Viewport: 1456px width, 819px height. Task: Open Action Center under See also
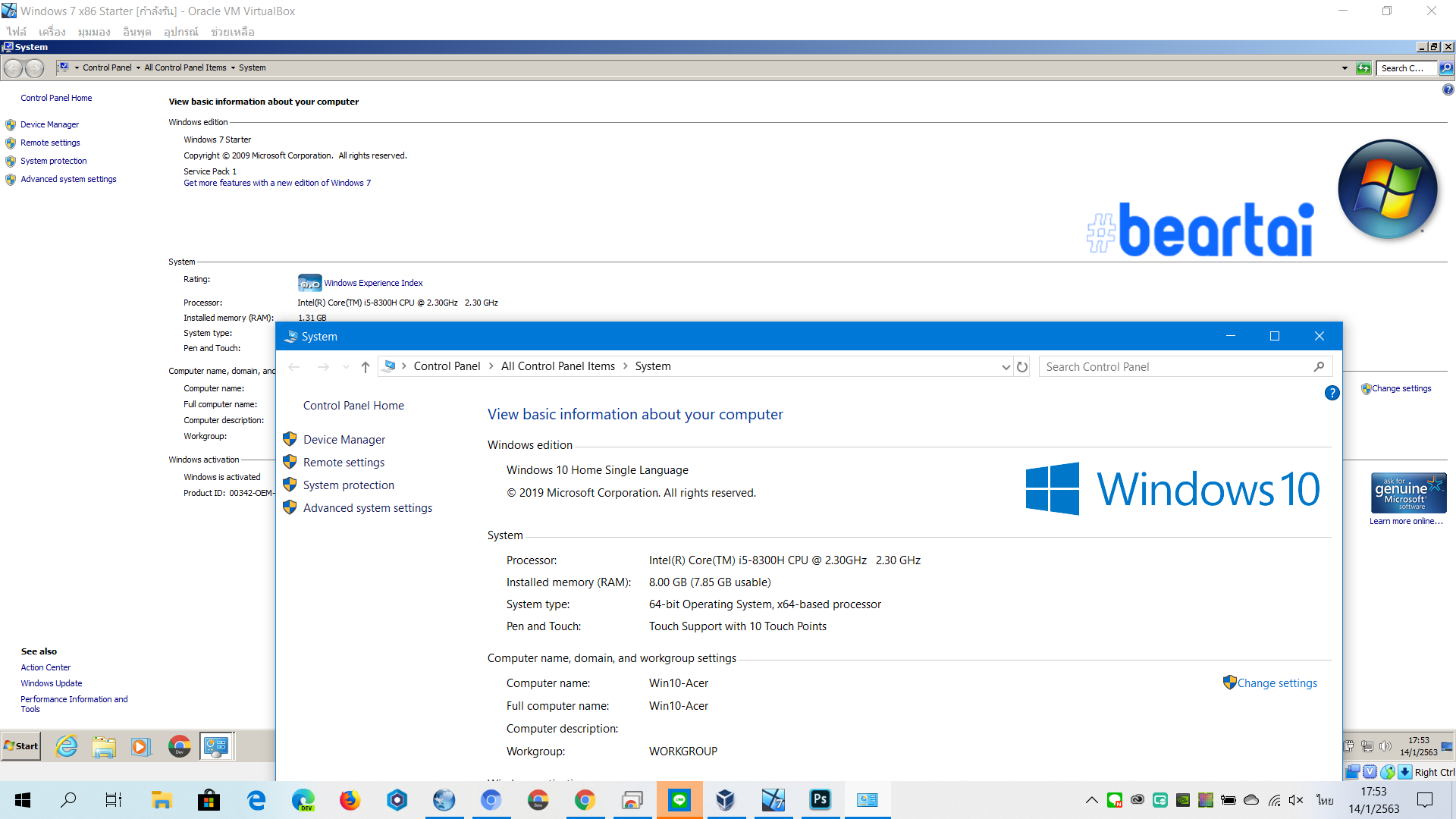coord(45,667)
